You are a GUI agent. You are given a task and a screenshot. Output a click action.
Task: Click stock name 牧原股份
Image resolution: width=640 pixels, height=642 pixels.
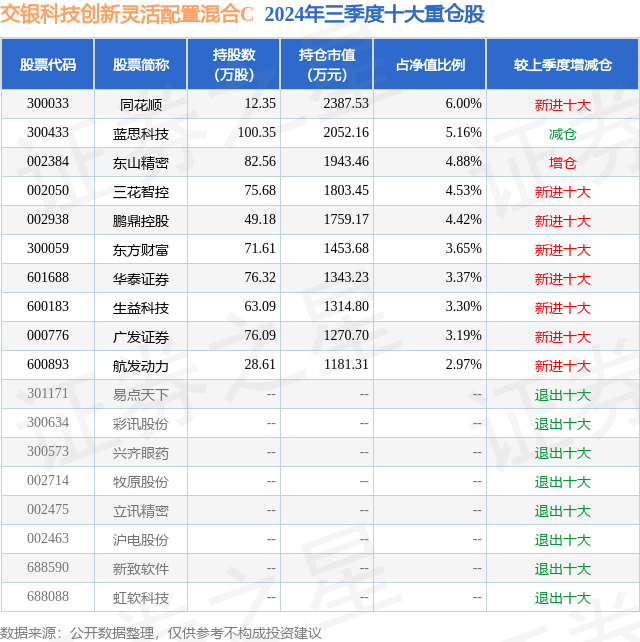tap(141, 482)
